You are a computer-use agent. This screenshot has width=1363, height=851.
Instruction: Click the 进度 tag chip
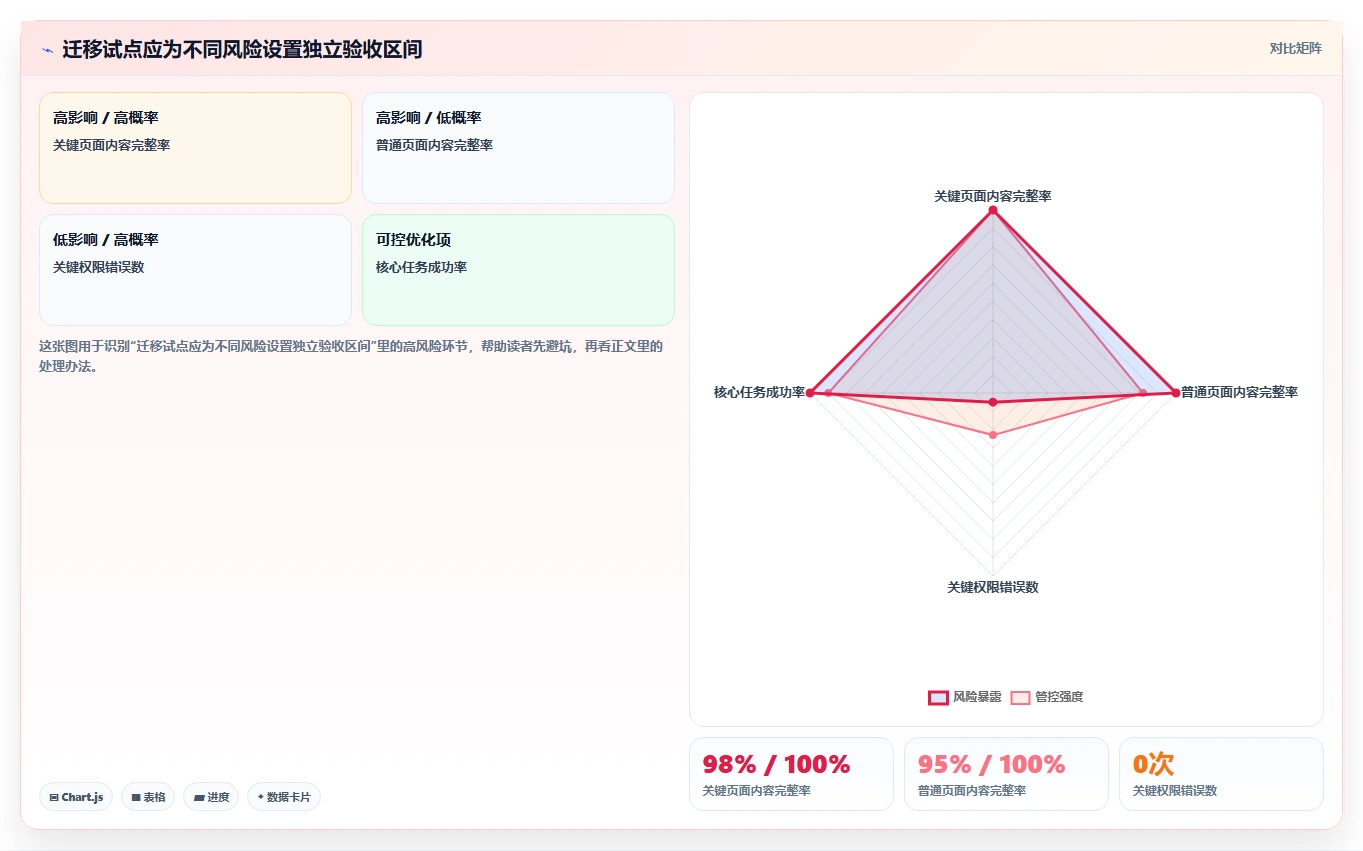click(211, 797)
